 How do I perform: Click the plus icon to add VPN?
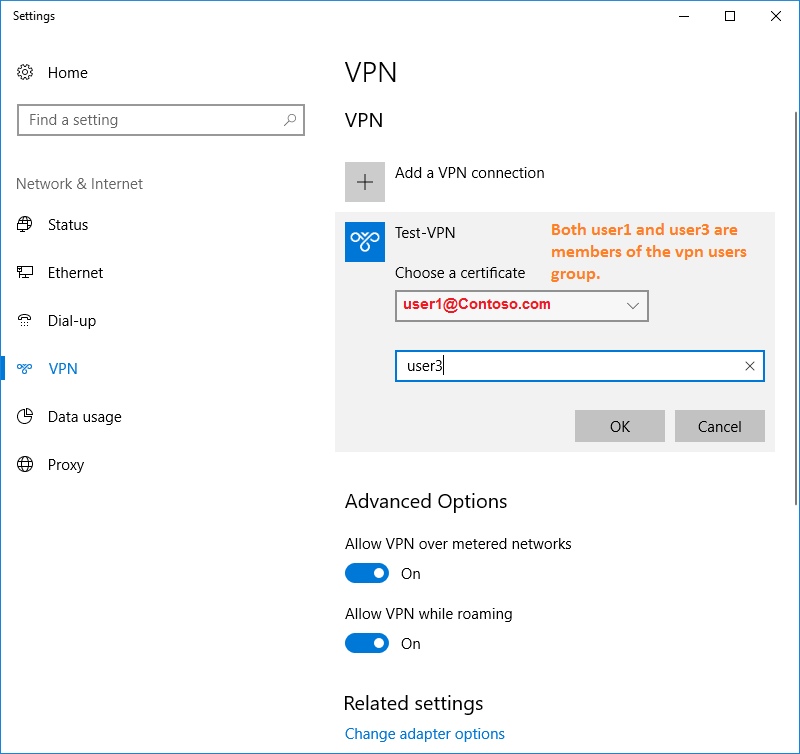365,182
